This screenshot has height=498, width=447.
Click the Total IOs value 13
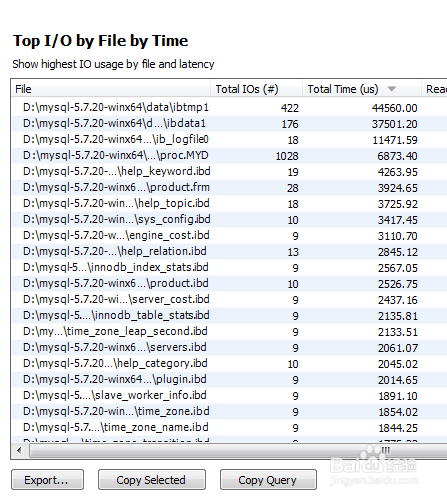tap(293, 252)
